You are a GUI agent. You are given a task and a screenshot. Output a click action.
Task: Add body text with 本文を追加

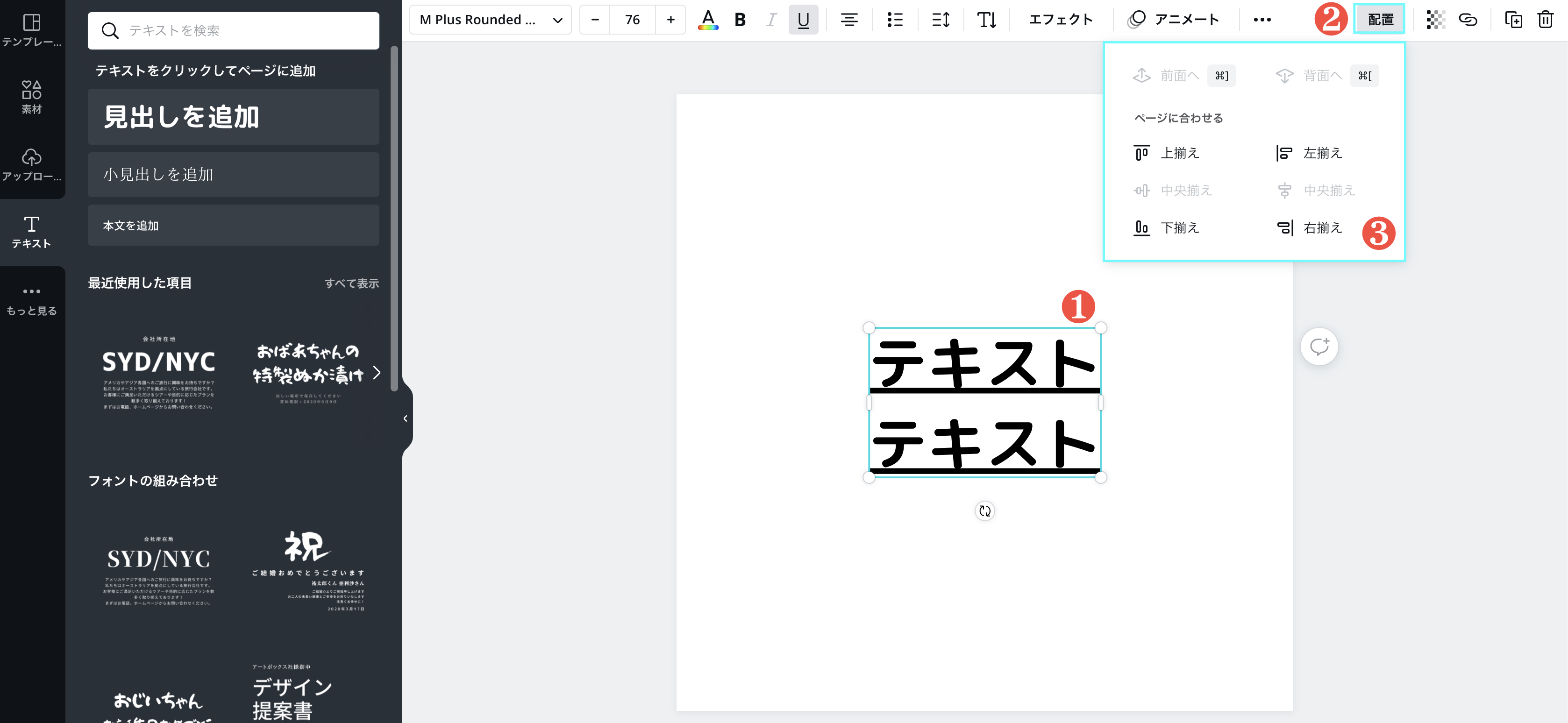click(x=233, y=225)
